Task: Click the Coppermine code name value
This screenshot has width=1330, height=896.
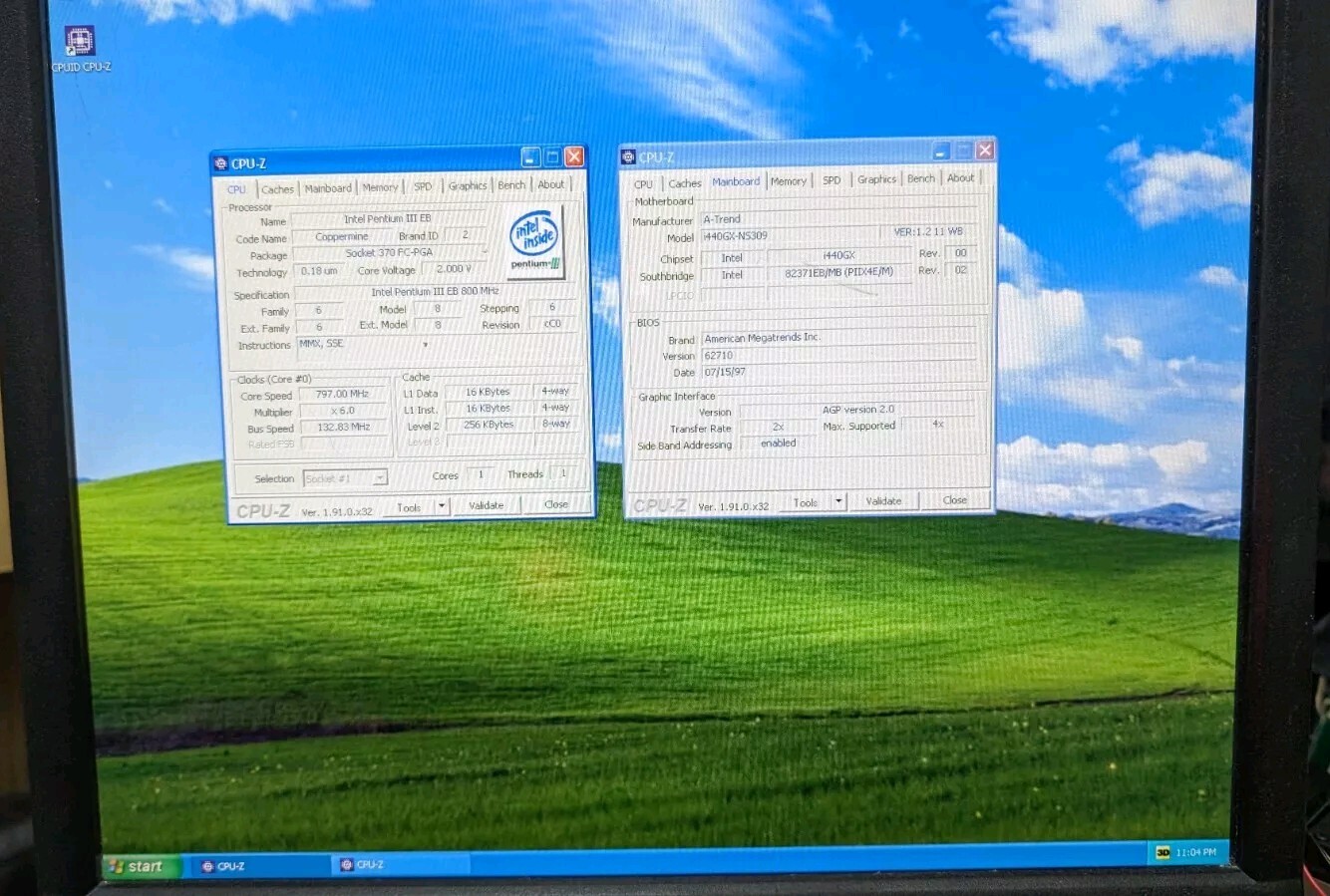Action: [x=342, y=237]
